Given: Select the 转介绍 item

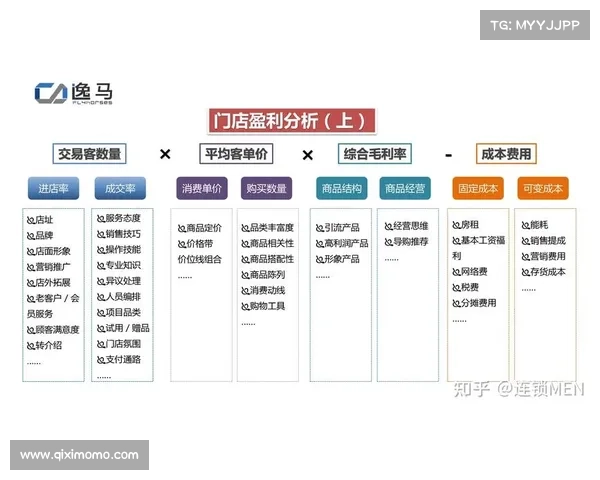Looking at the screenshot, I should click(44, 345).
